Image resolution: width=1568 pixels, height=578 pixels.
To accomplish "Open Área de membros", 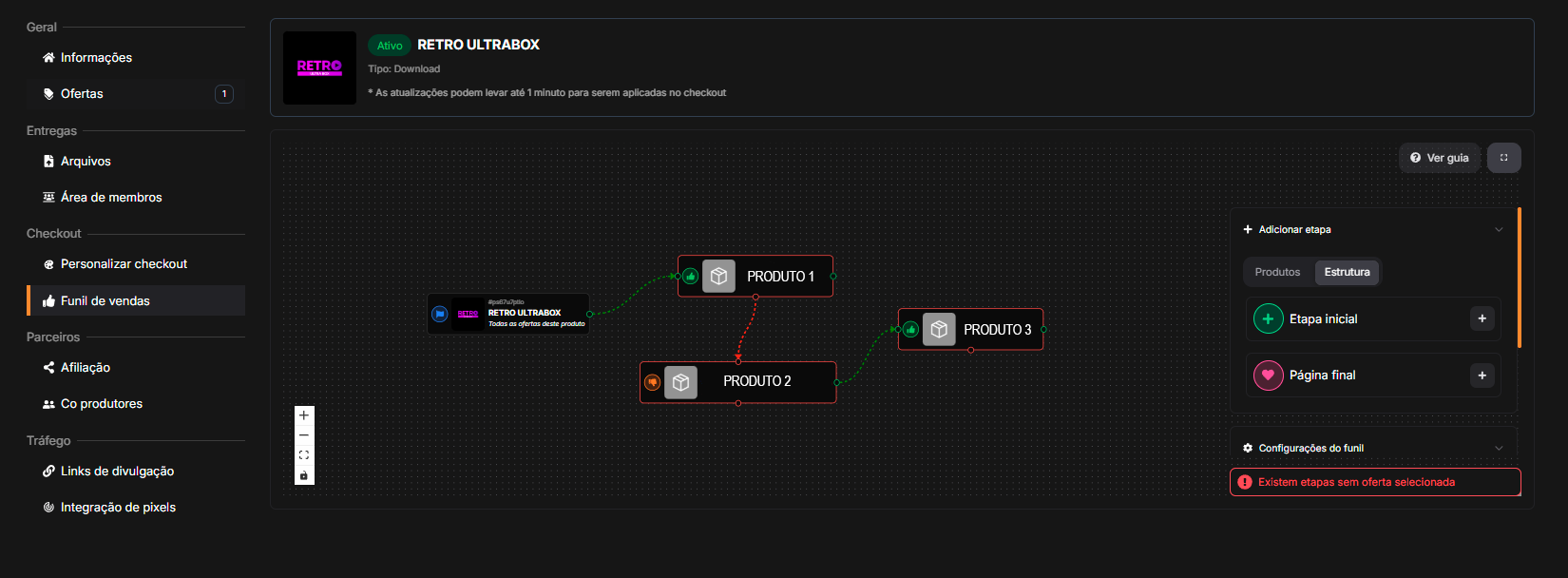I will (136, 198).
